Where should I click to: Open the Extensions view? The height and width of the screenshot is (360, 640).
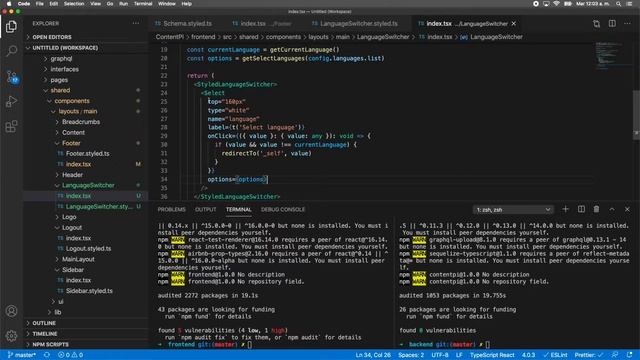(x=11, y=126)
